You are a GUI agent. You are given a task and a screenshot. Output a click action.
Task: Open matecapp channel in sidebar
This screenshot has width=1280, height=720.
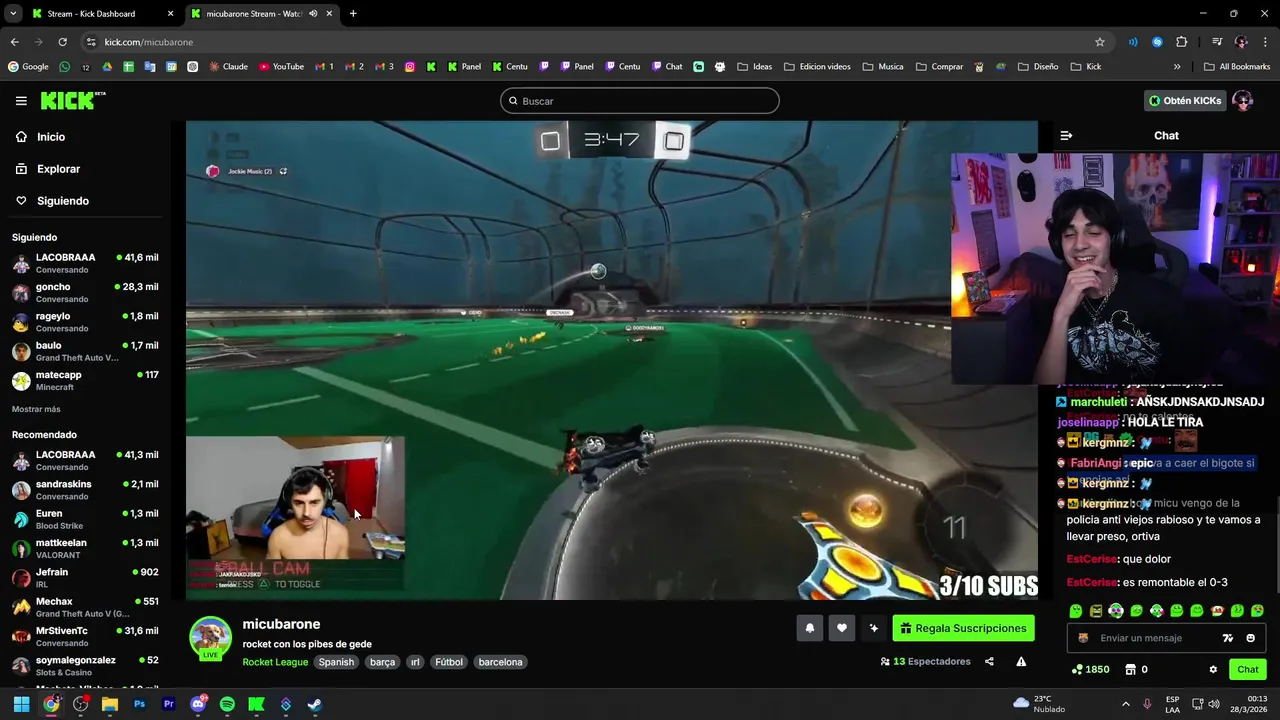click(x=87, y=380)
